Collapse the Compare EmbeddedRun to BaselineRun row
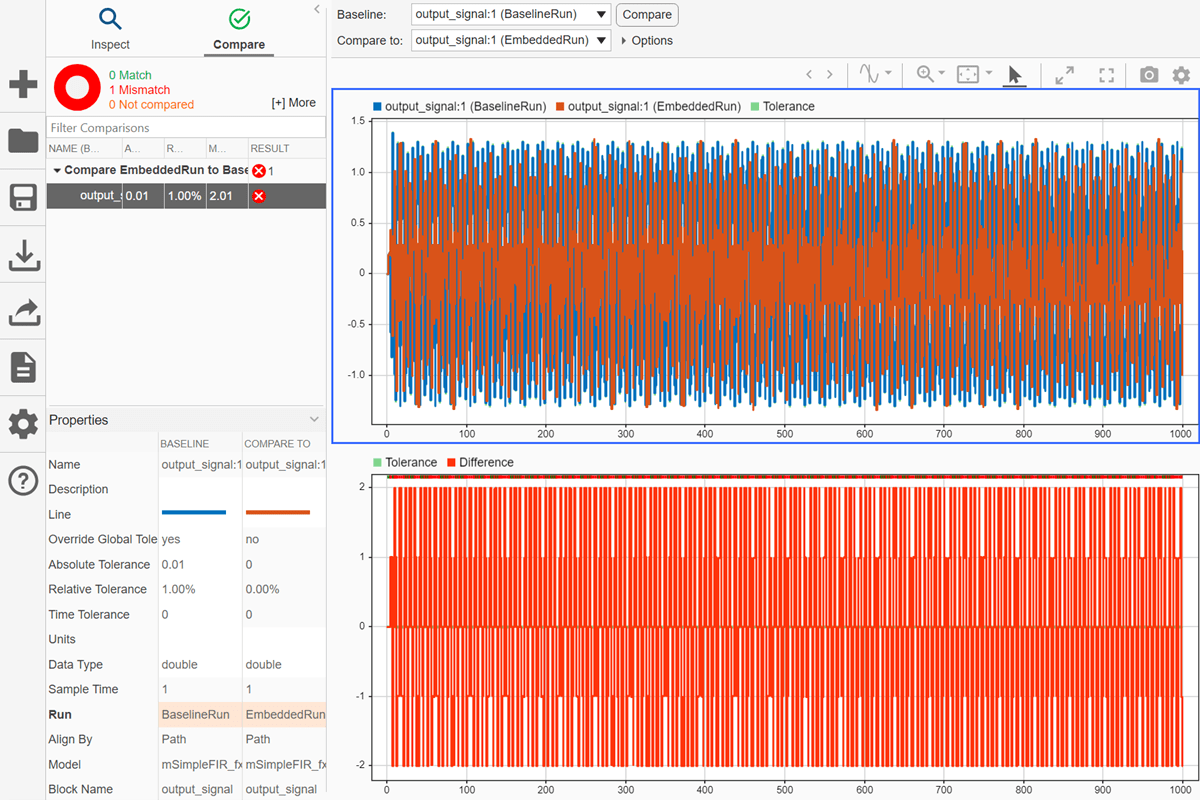Screen dimensions: 1200x800 click(x=57, y=170)
